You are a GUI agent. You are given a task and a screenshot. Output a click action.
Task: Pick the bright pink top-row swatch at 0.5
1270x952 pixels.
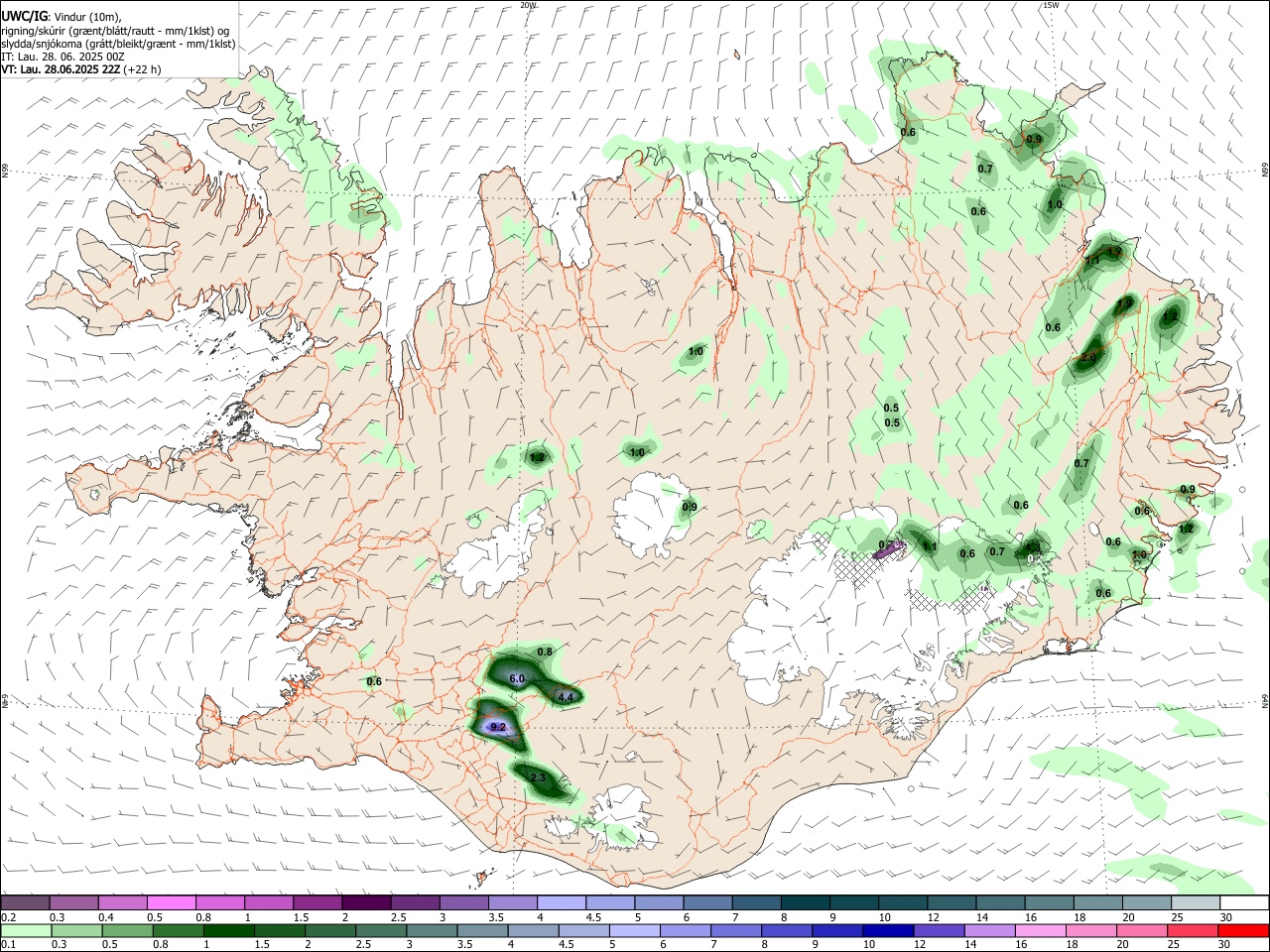(172, 902)
